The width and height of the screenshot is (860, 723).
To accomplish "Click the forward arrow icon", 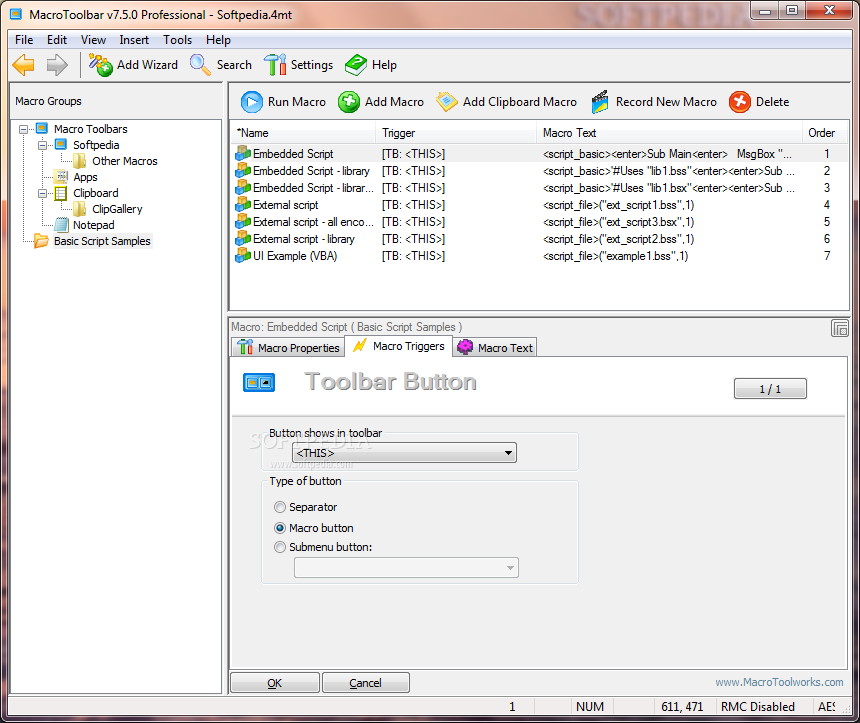I will coord(57,65).
